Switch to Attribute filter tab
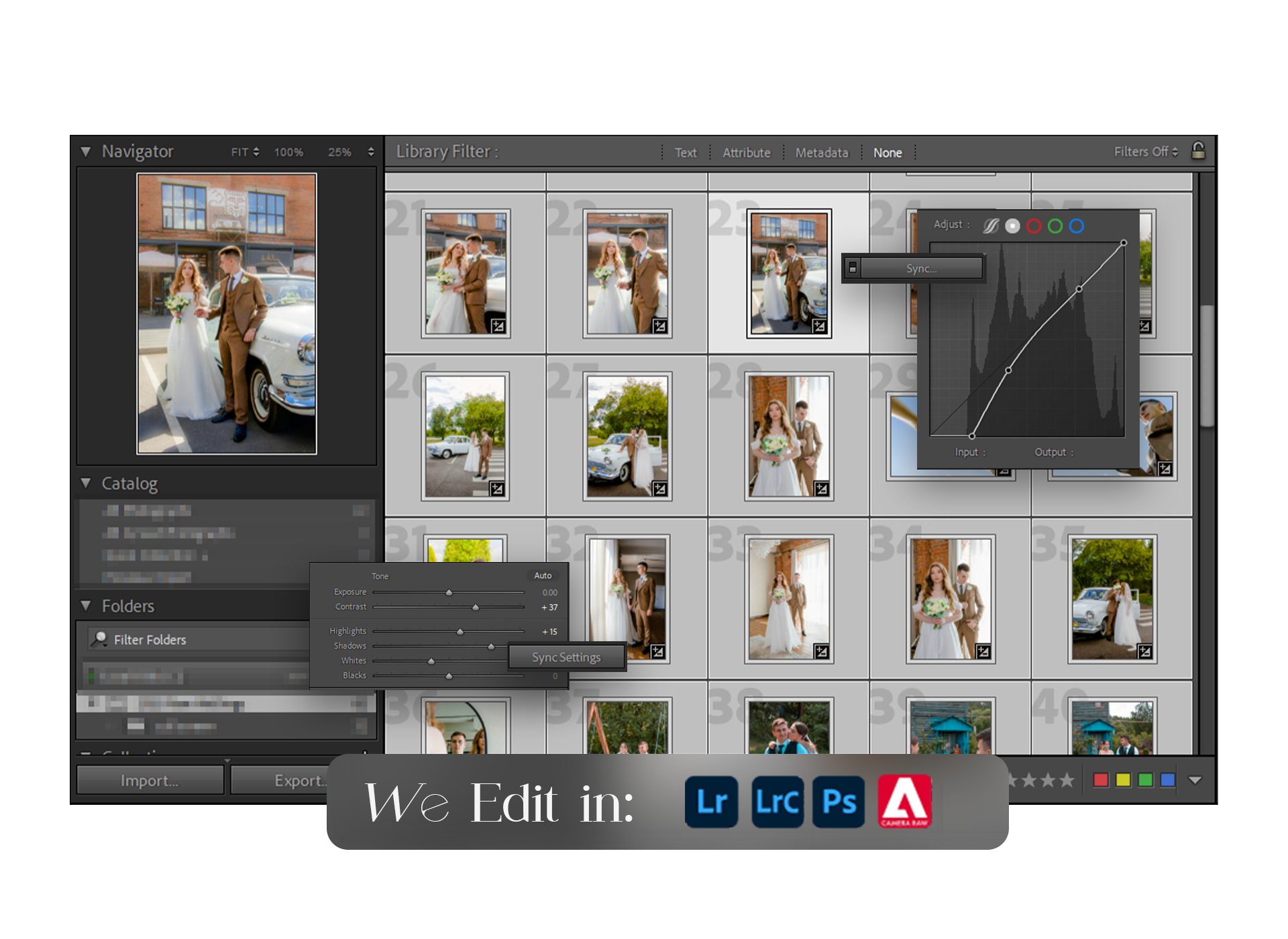 (746, 153)
